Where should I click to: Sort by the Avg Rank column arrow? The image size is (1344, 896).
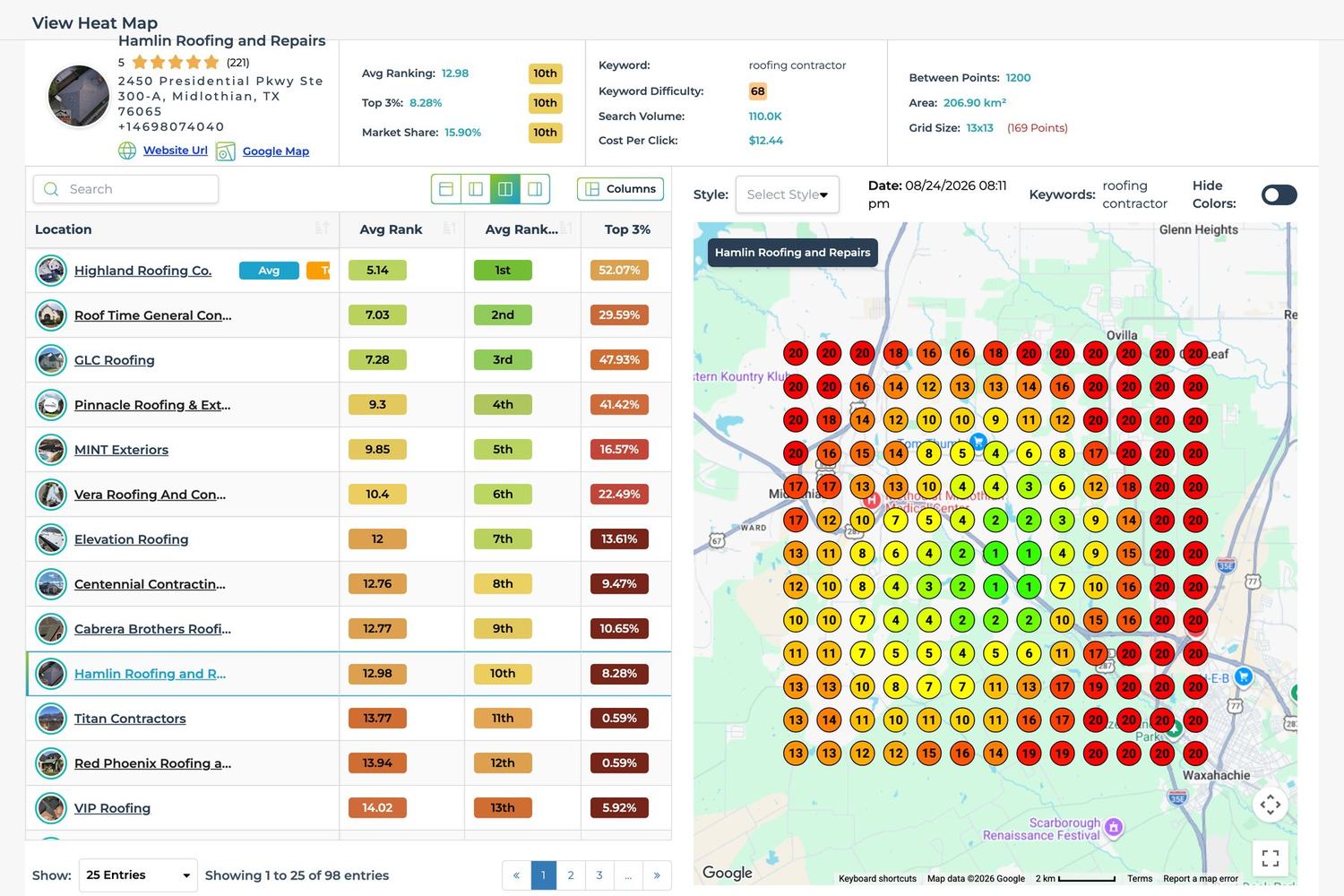point(450,228)
